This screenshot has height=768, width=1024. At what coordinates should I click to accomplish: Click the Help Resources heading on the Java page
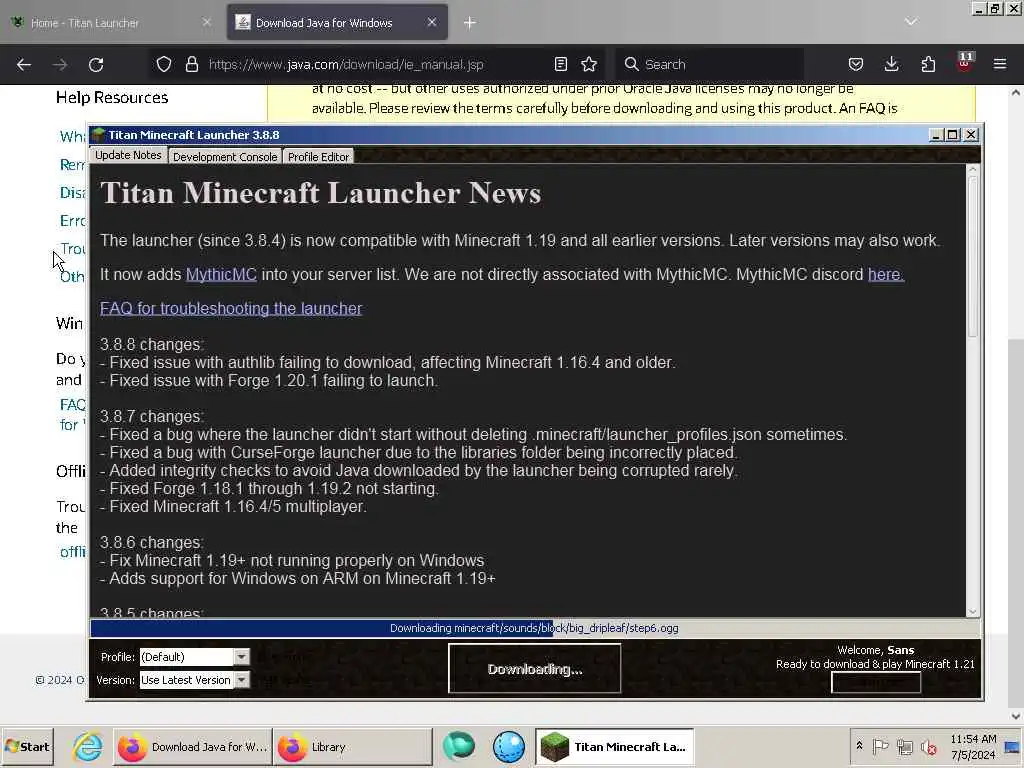coord(112,97)
